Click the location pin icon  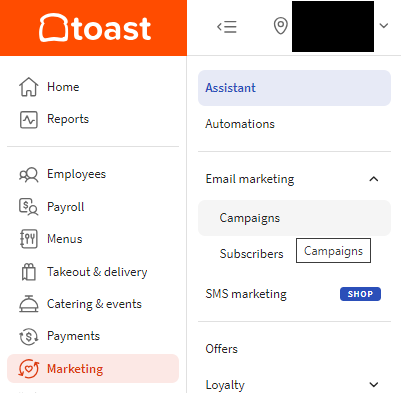281,26
